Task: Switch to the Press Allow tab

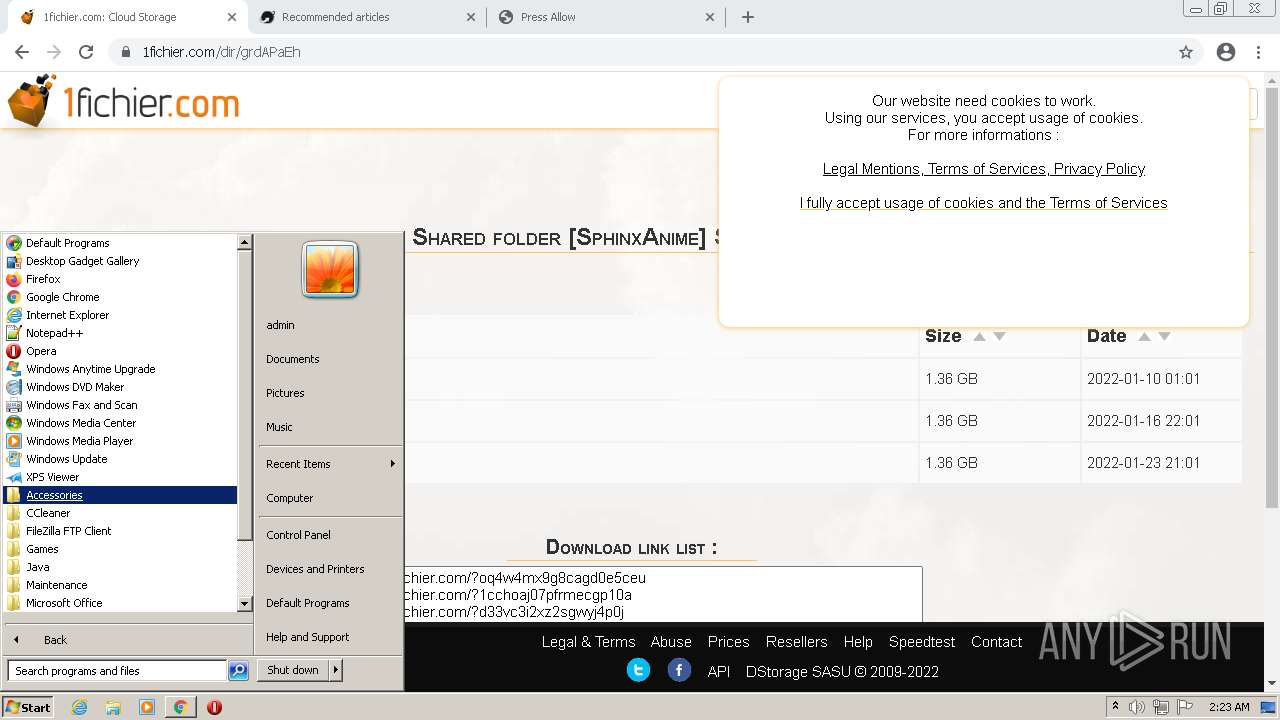Action: (607, 17)
